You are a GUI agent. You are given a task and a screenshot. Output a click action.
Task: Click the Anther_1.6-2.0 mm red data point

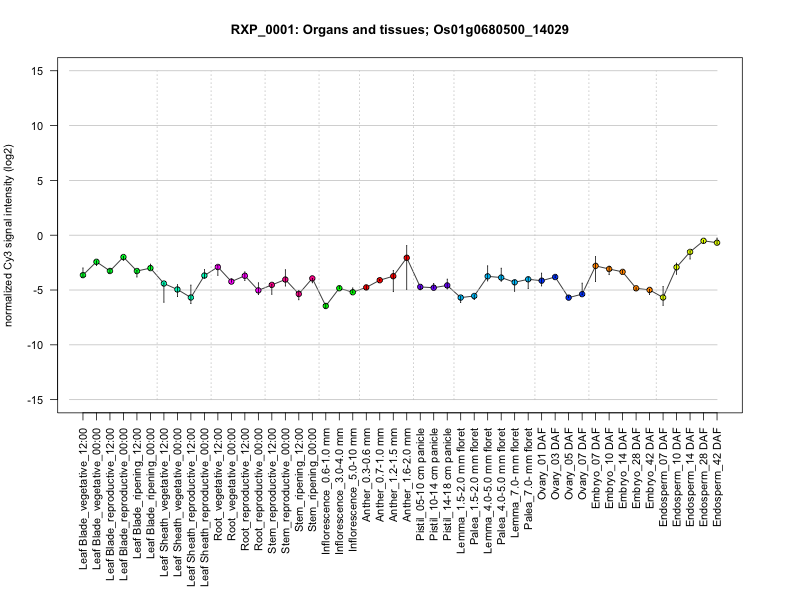[x=407, y=258]
